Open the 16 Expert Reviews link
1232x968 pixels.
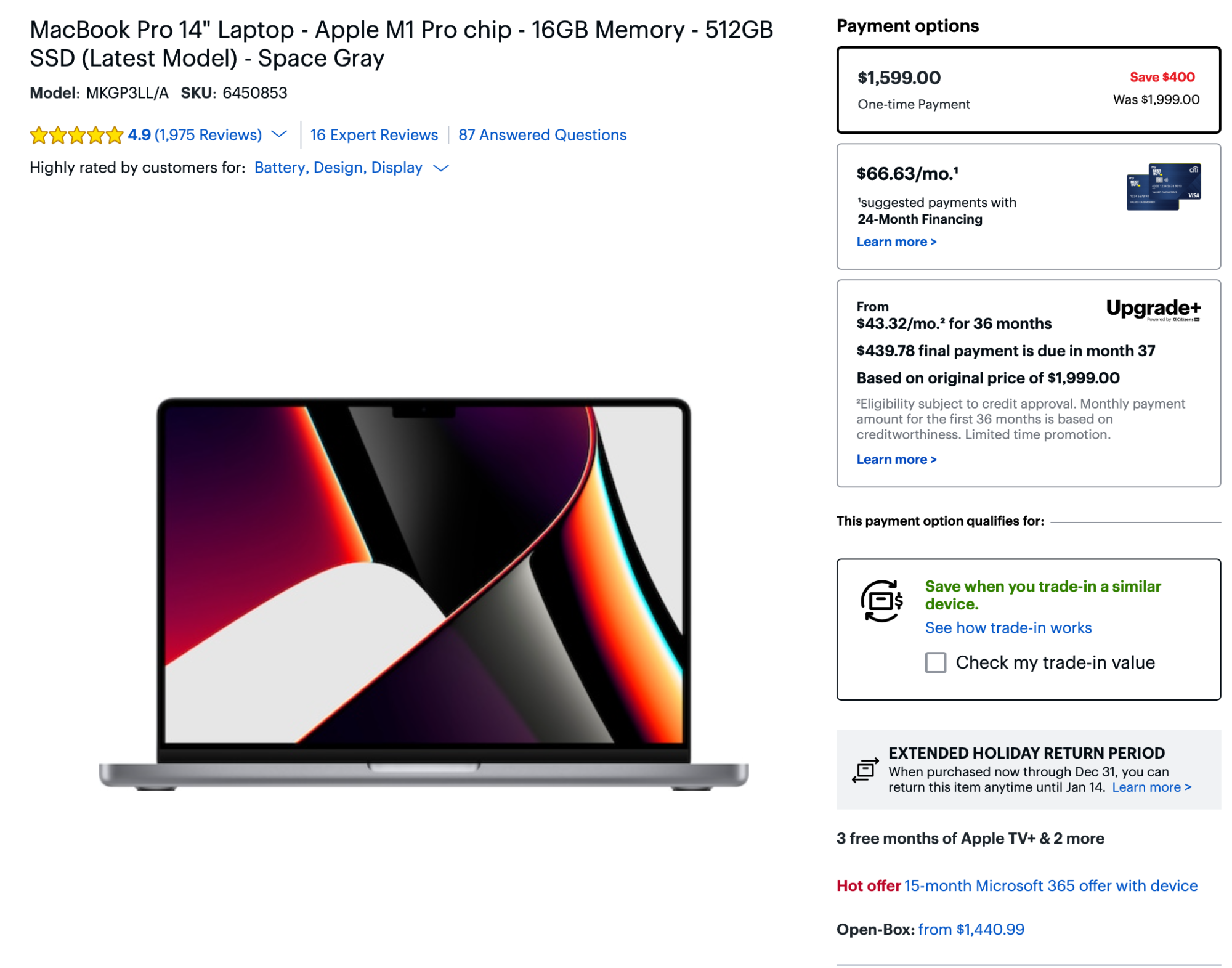pos(374,135)
